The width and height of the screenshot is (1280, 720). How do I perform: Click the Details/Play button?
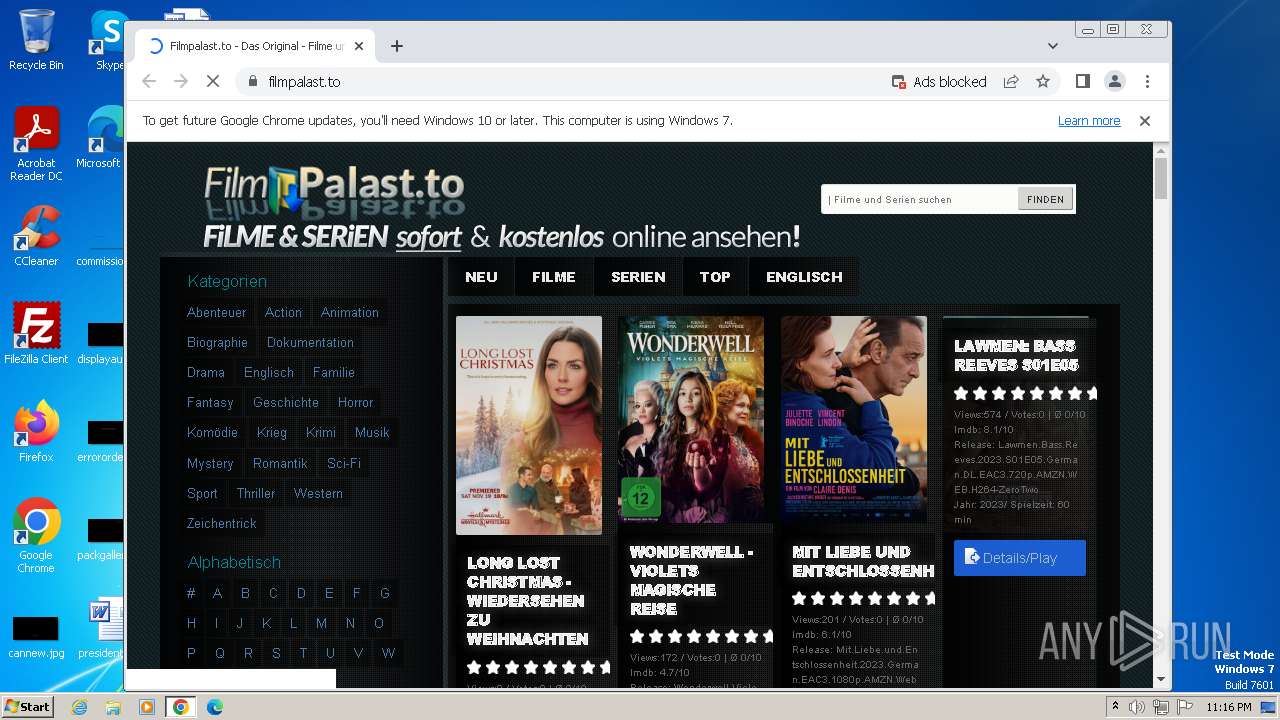[x=1020, y=558]
